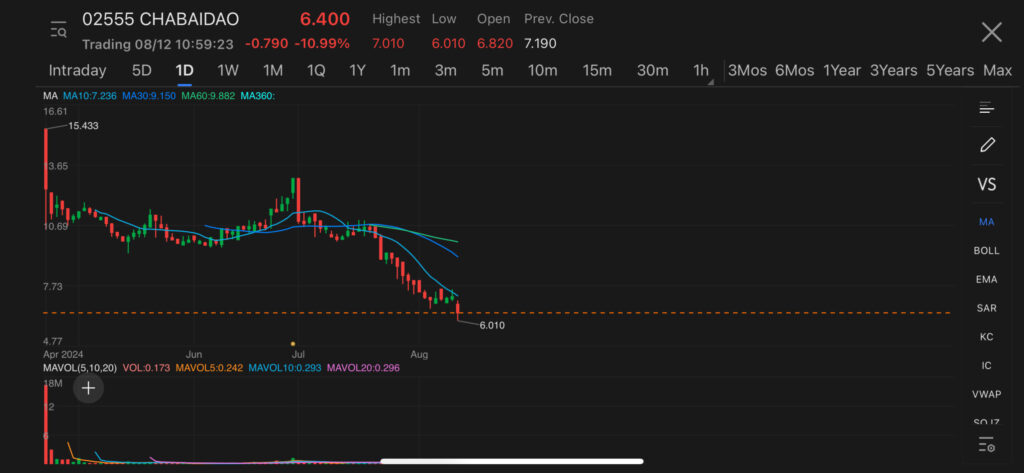Select the 3Mos range button
1024x473 pixels.
pos(747,71)
